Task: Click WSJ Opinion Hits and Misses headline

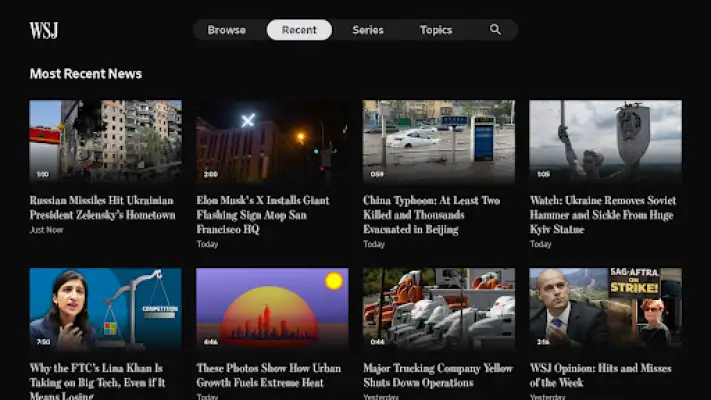Action: tap(600, 376)
